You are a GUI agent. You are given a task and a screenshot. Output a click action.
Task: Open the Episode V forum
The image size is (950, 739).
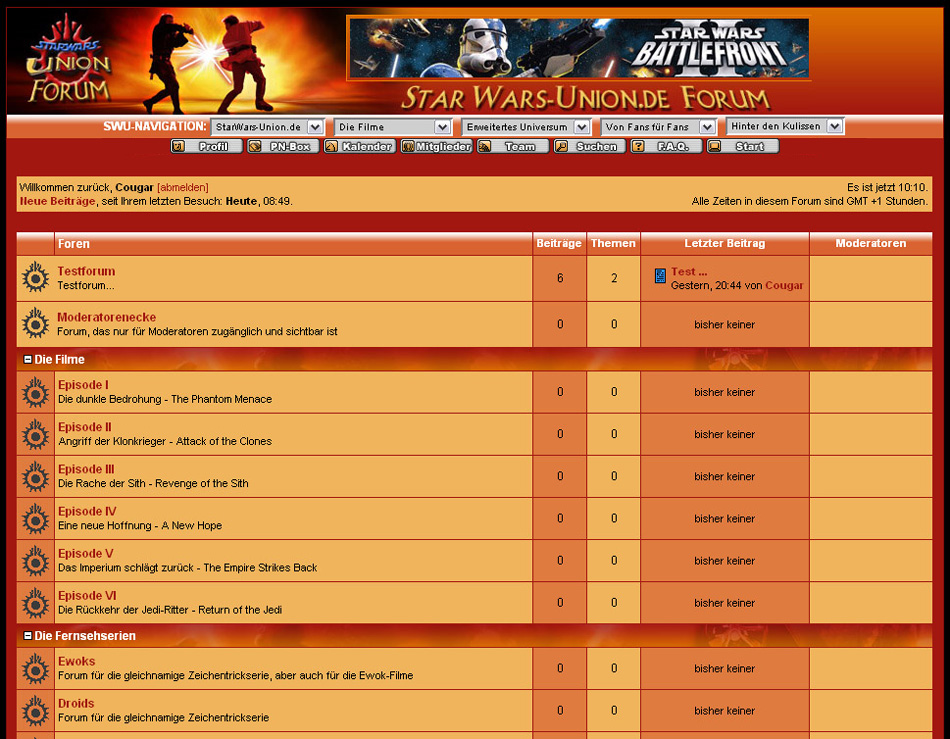click(x=85, y=553)
